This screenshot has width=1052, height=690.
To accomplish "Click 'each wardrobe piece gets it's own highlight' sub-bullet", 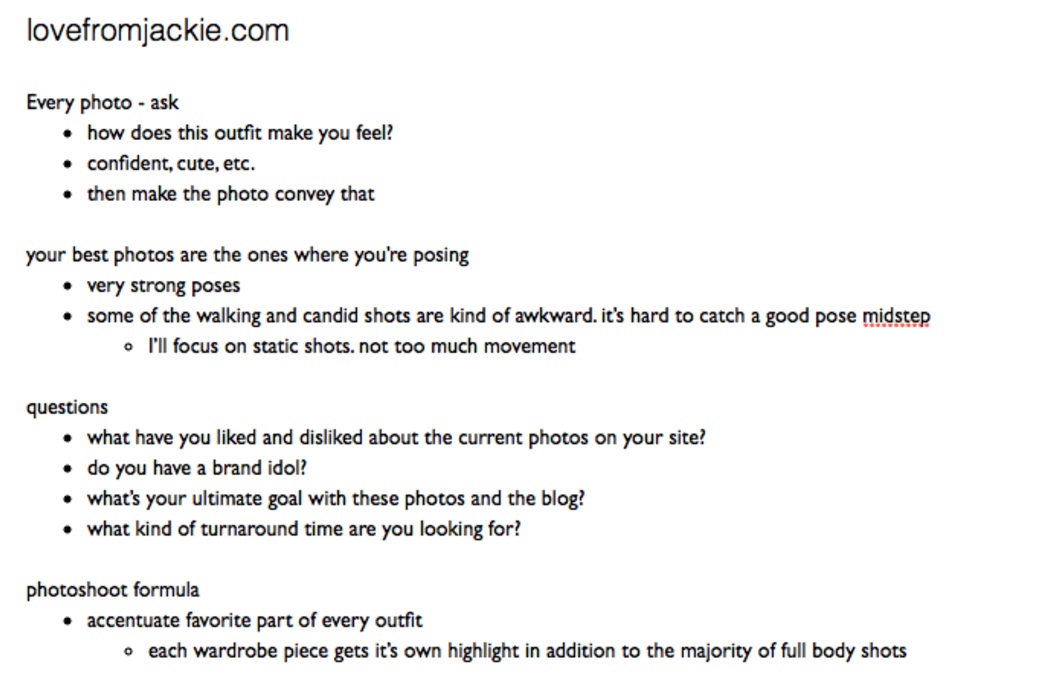I will [x=527, y=651].
